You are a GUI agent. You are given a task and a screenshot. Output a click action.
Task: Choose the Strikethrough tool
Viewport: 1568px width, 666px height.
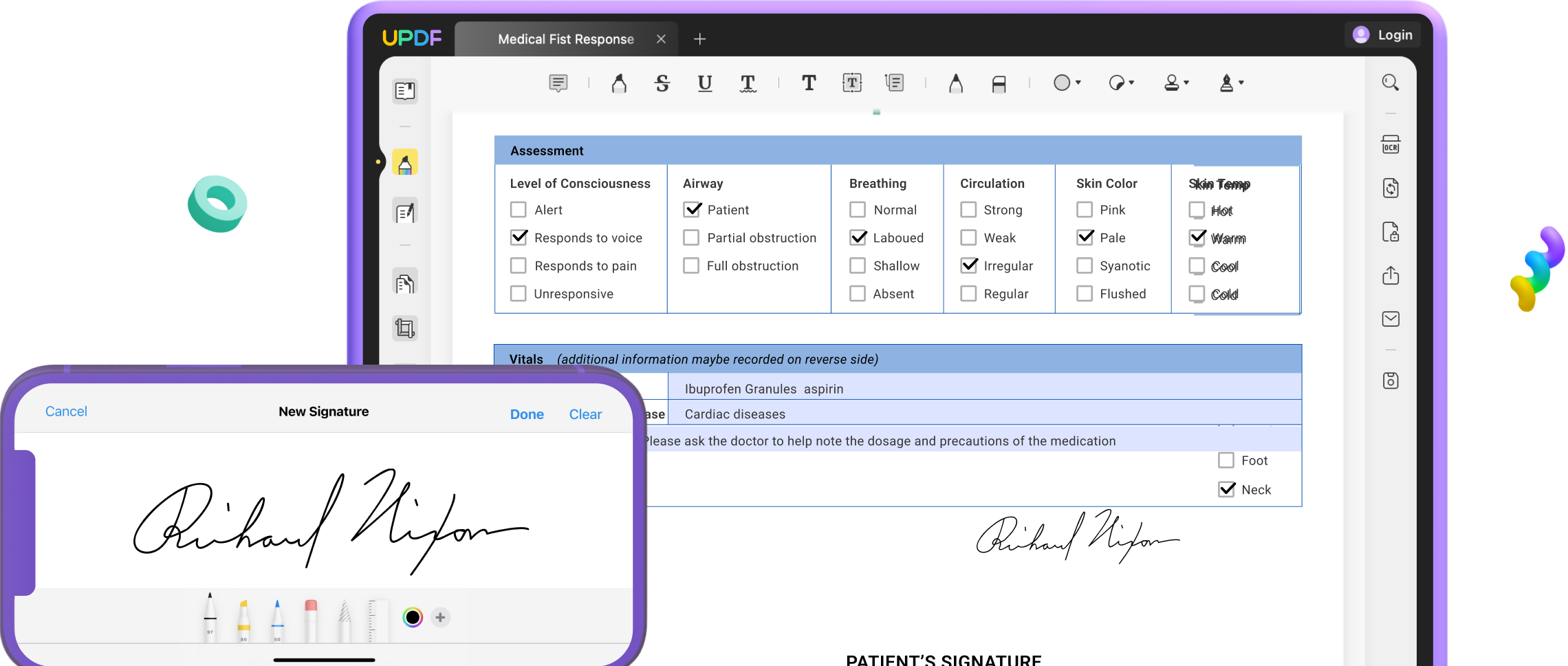(x=662, y=83)
